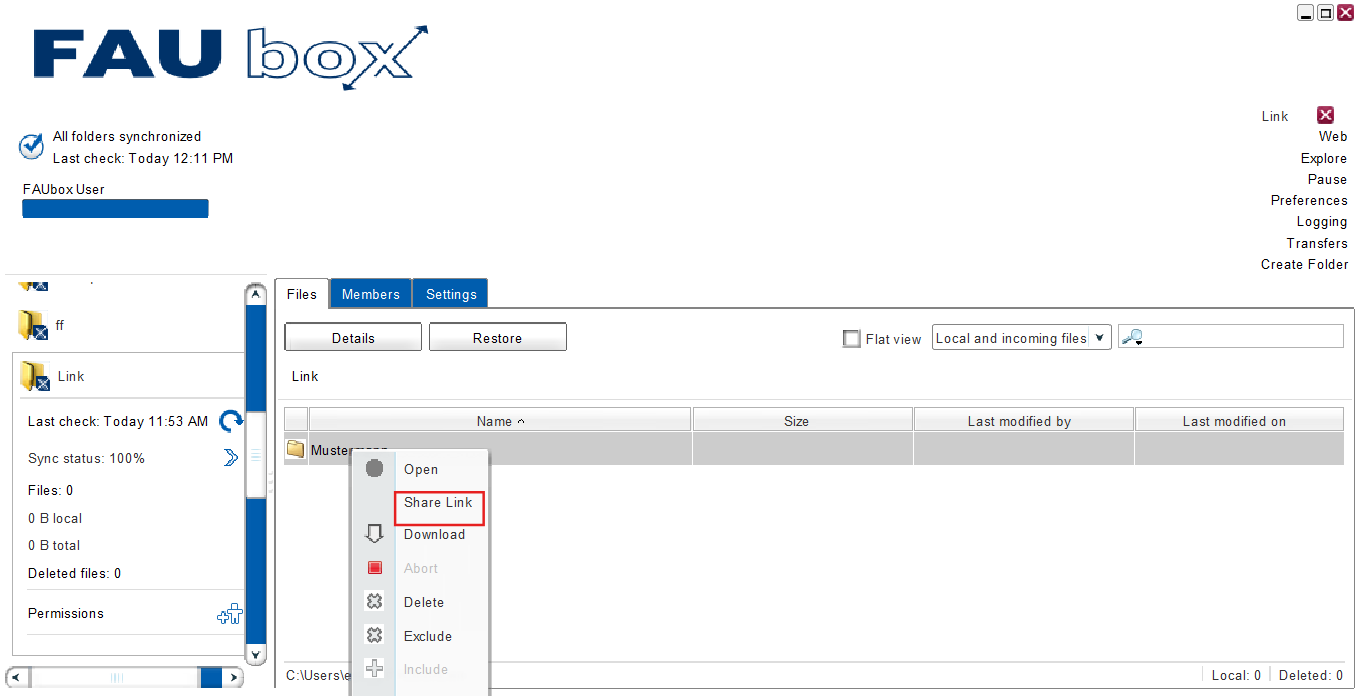The width and height of the screenshot is (1360, 696).
Task: Click the add member icon beside Permissions
Action: [x=230, y=615]
